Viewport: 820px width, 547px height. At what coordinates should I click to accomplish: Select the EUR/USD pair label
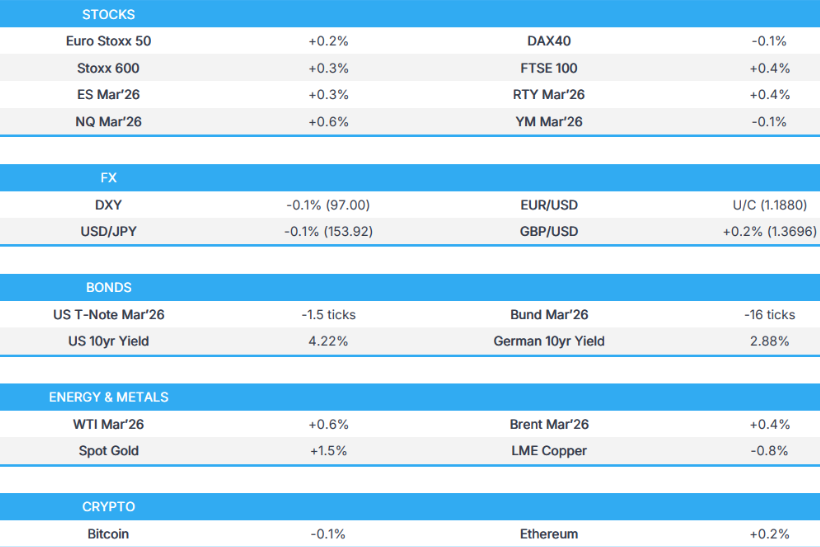point(548,205)
